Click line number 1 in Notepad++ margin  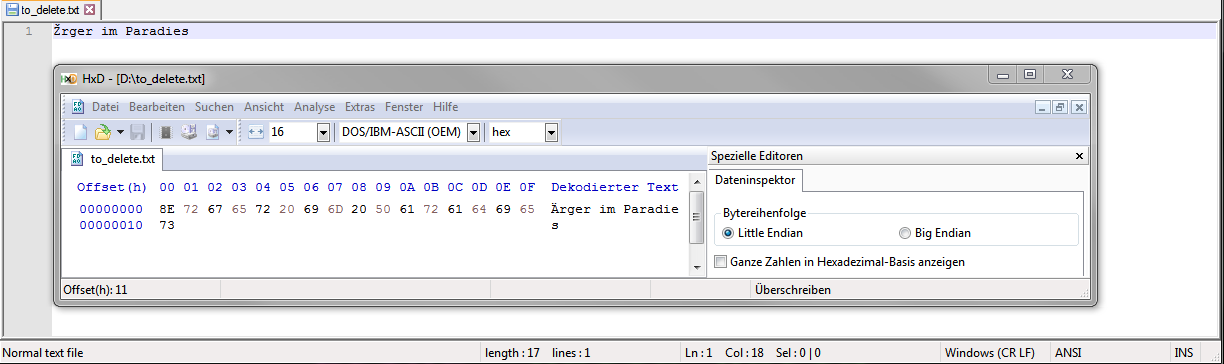click(x=29, y=31)
